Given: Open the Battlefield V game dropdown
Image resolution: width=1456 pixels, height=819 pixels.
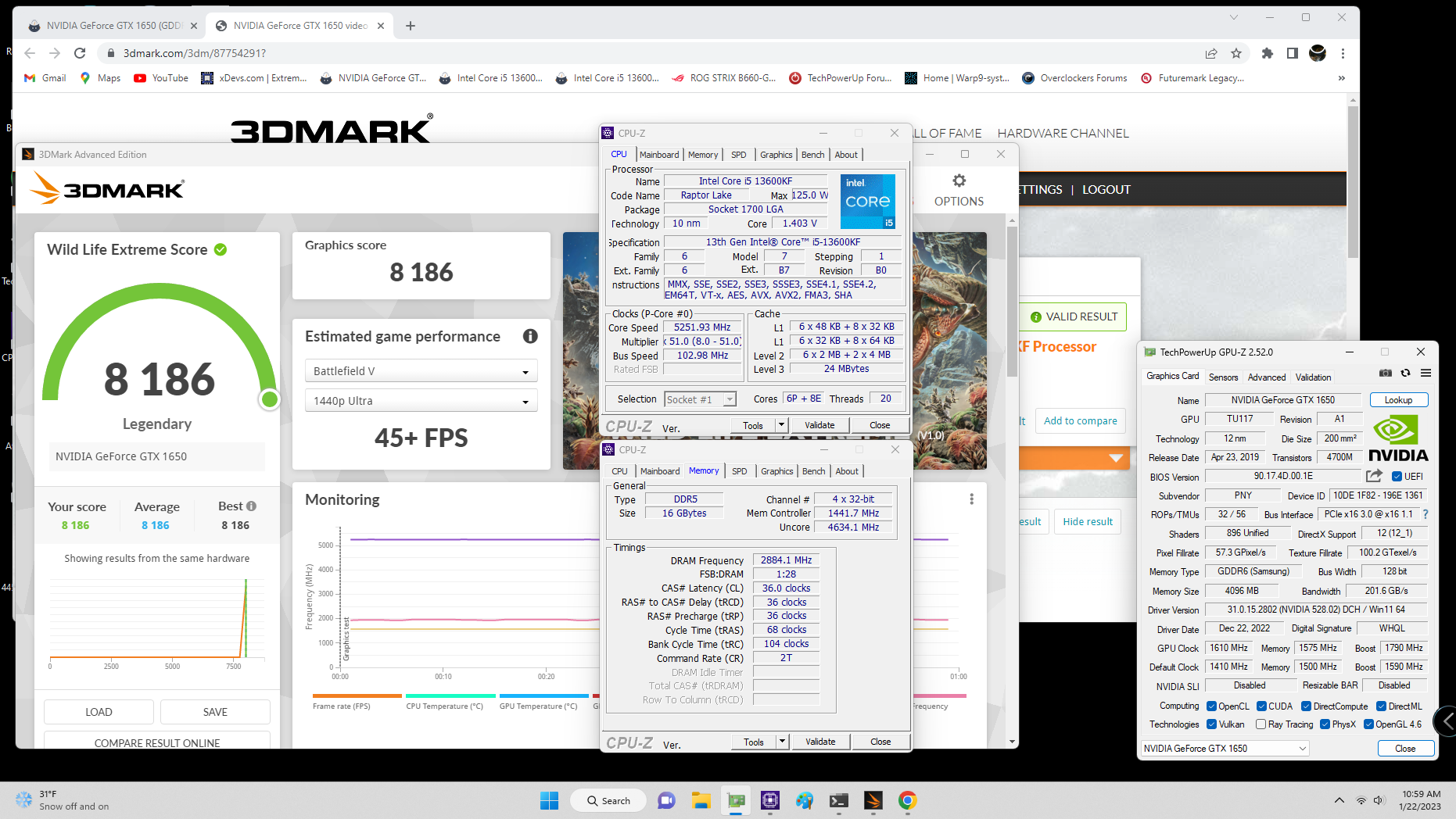Looking at the screenshot, I should pos(421,371).
